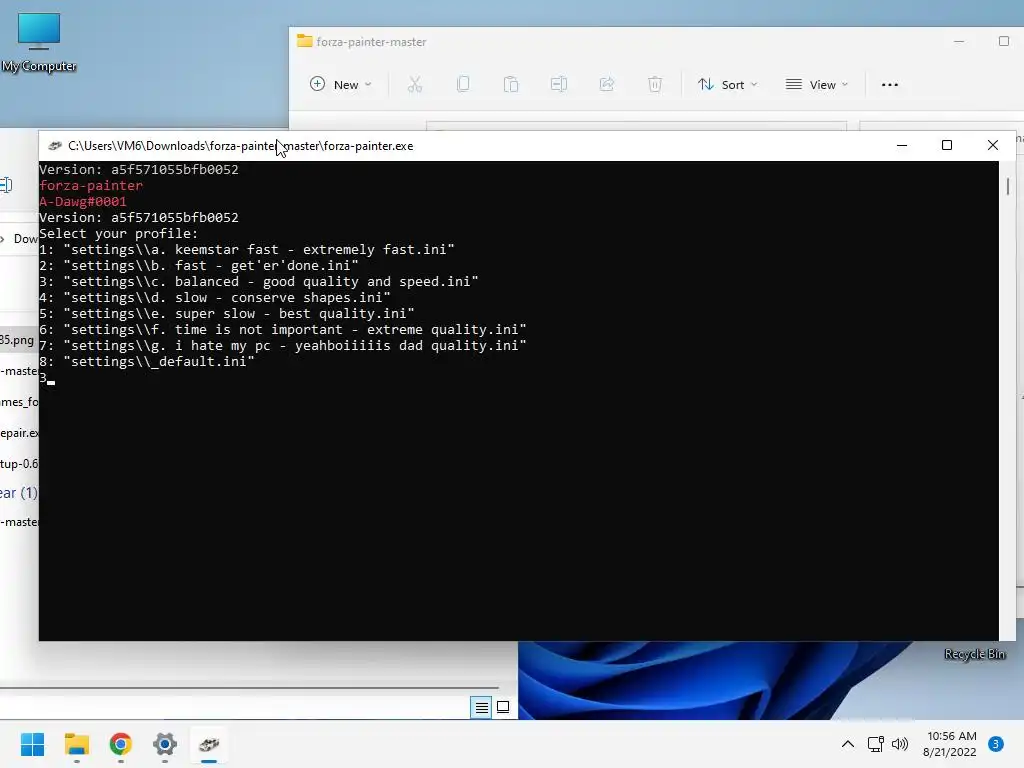Open Google Chrome from taskbar
Image resolution: width=1024 pixels, height=768 pixels.
click(x=121, y=744)
